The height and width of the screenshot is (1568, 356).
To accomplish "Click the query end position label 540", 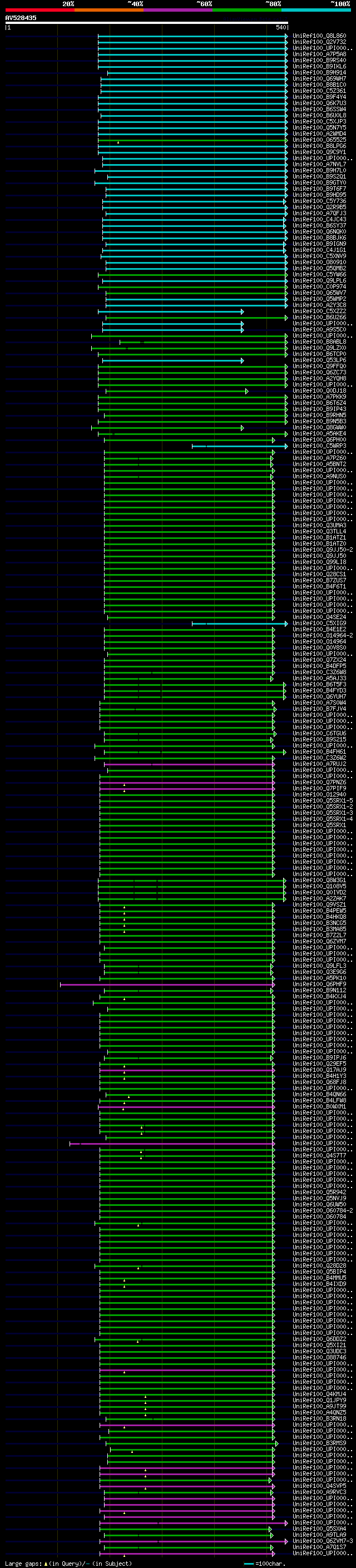I will click(280, 27).
